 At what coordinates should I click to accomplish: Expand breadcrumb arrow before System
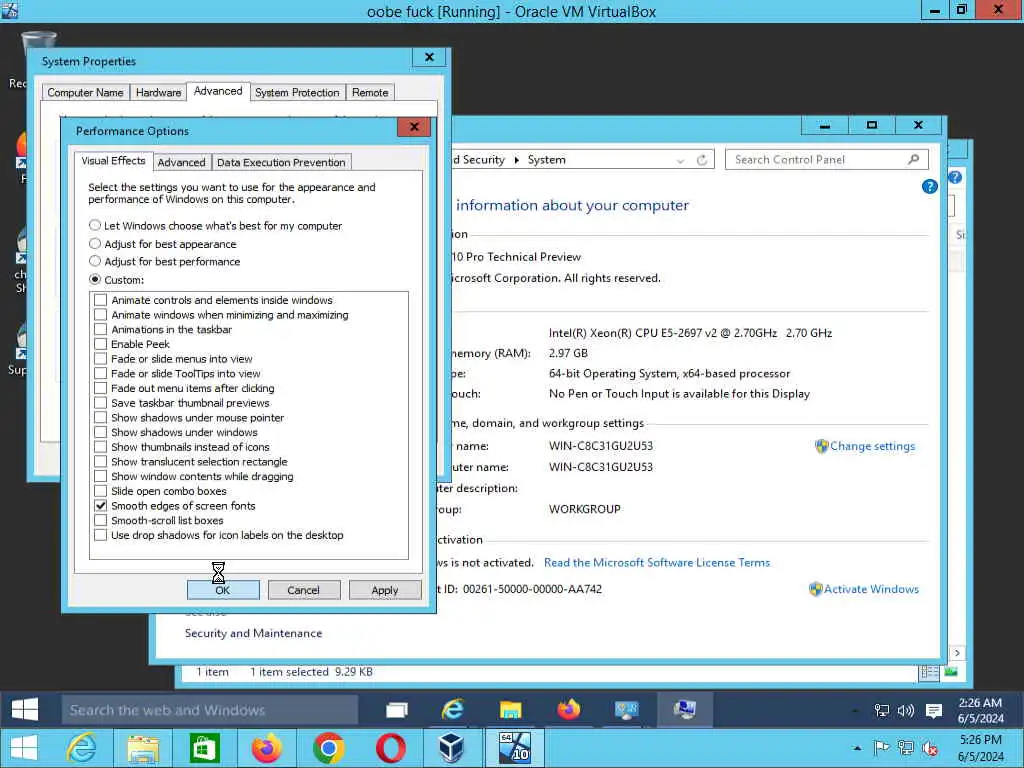516,160
